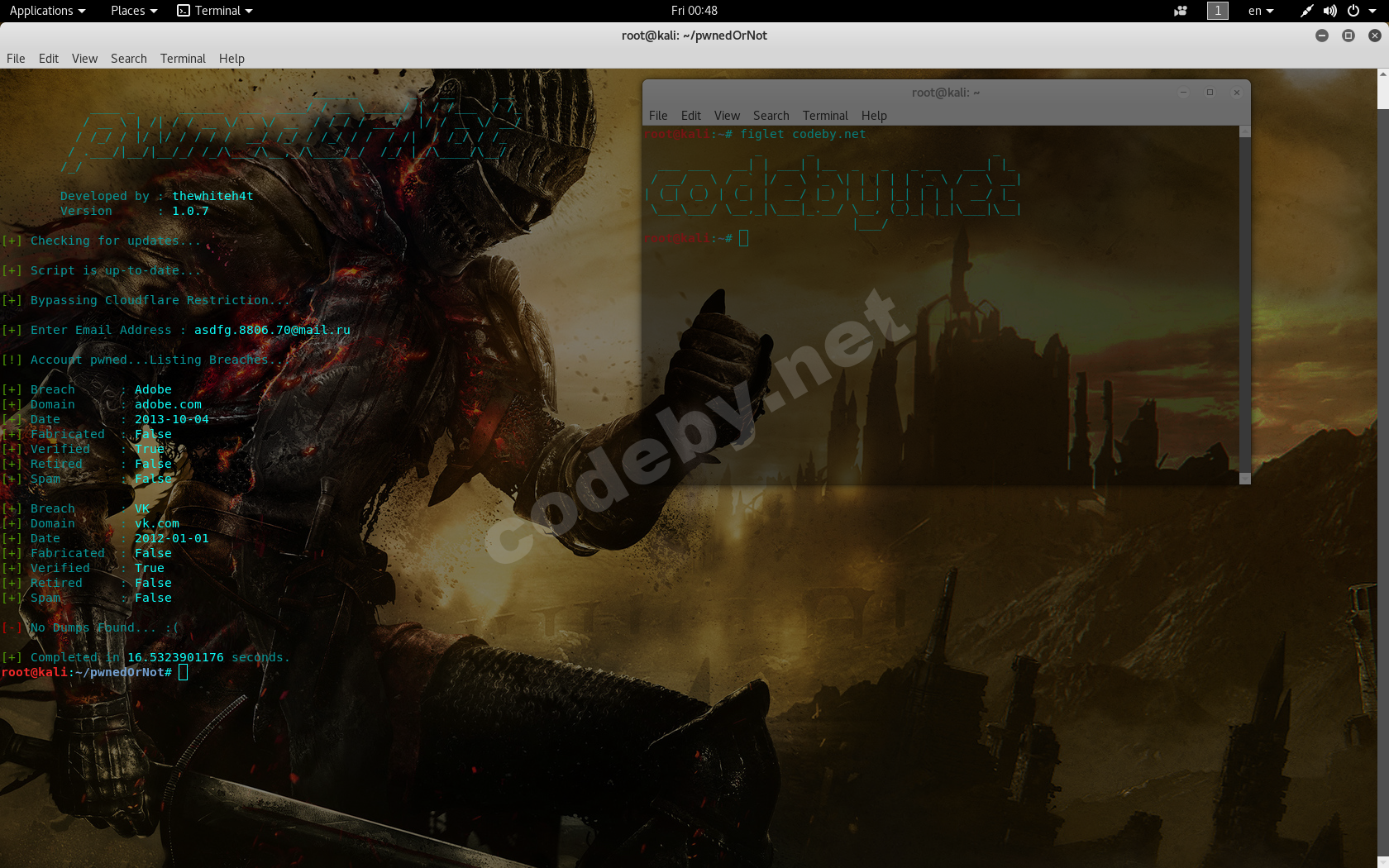The height and width of the screenshot is (868, 1389).
Task: Click scroll-down arrow in small terminal scrollbar
Action: click(1245, 479)
